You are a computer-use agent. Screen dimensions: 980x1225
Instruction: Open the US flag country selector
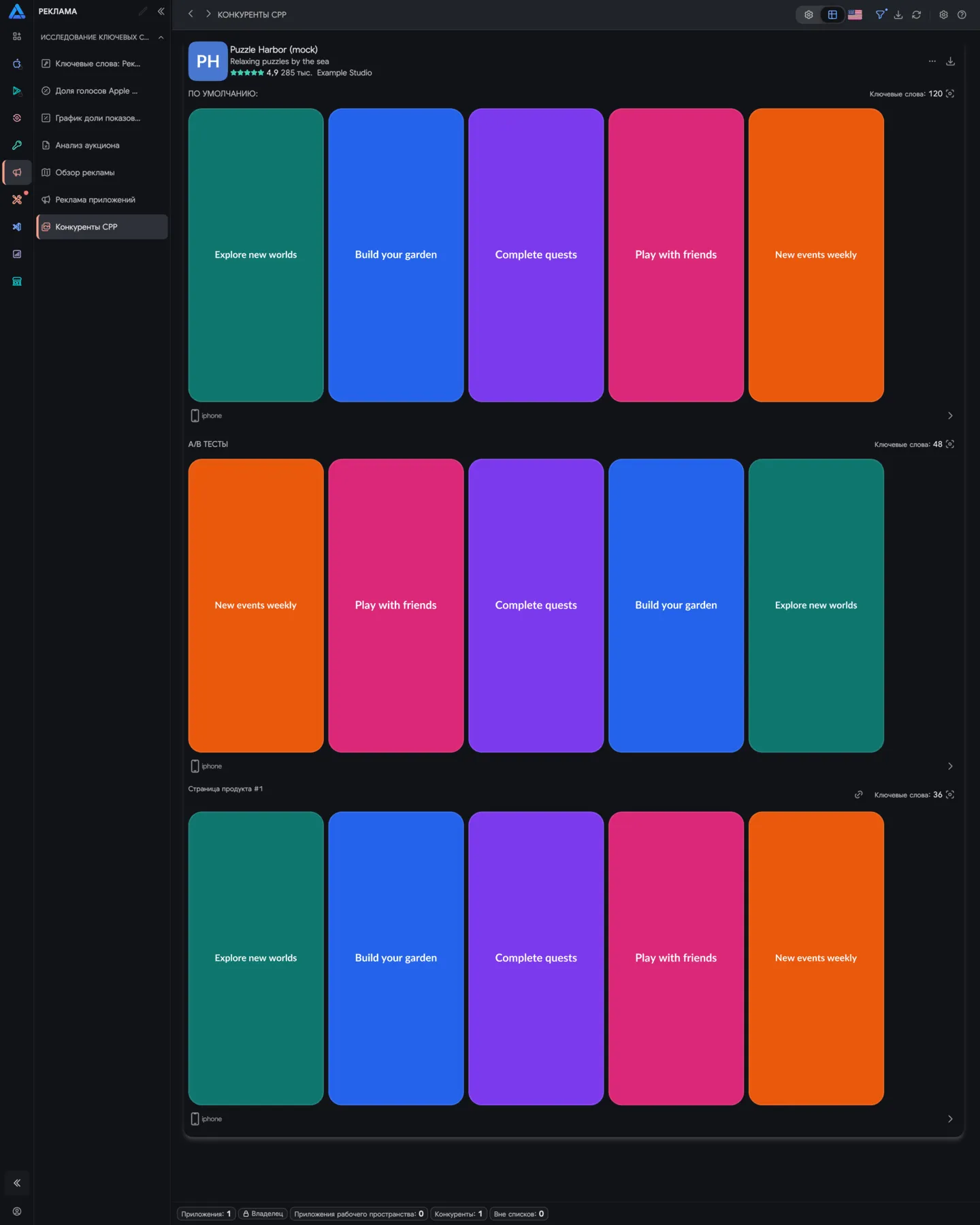coord(855,14)
